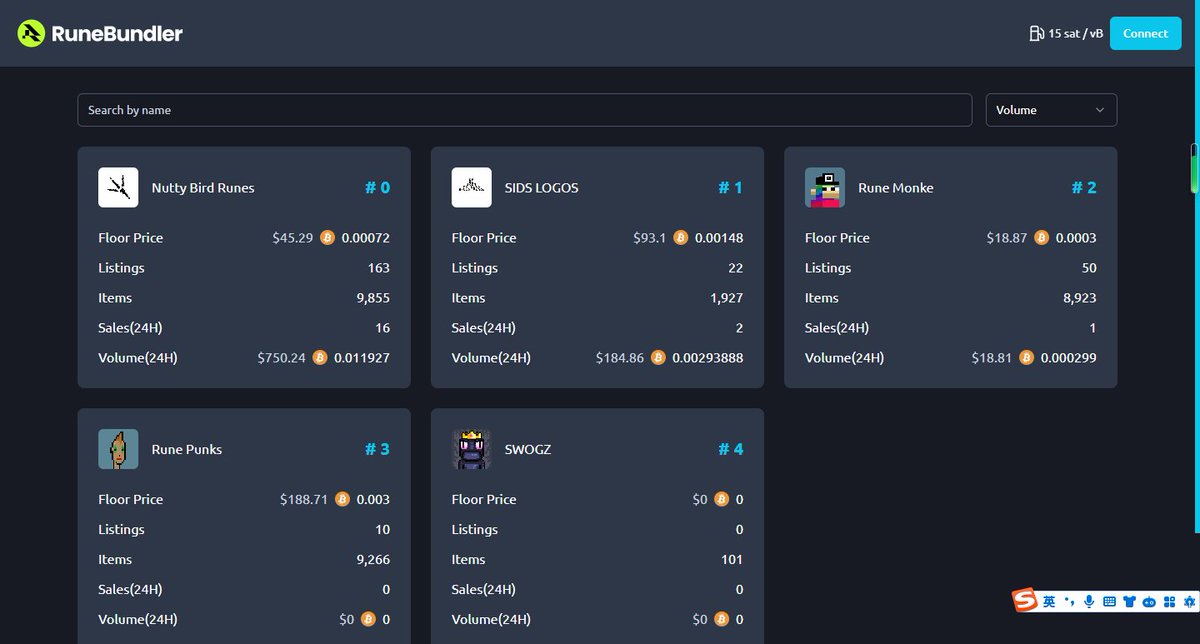Click the chevron on the Volume dropdown
Image resolution: width=1200 pixels, height=644 pixels.
tap(1100, 110)
